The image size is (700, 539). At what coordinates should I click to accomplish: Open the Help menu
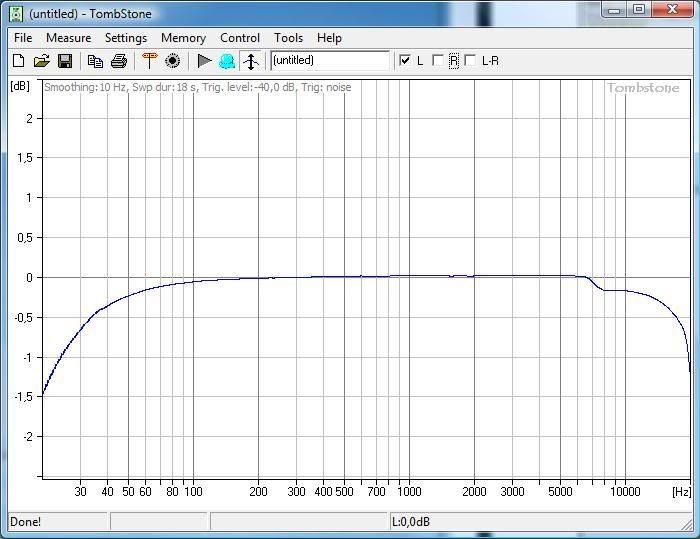coord(329,38)
